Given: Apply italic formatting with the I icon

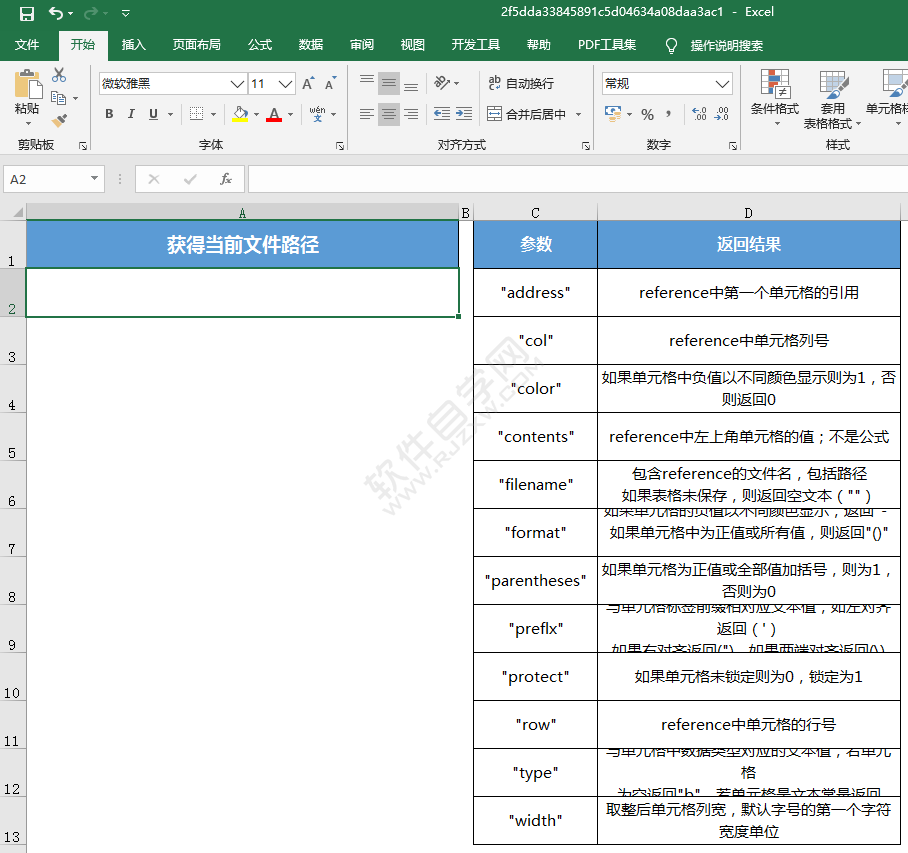Looking at the screenshot, I should coord(131,113).
